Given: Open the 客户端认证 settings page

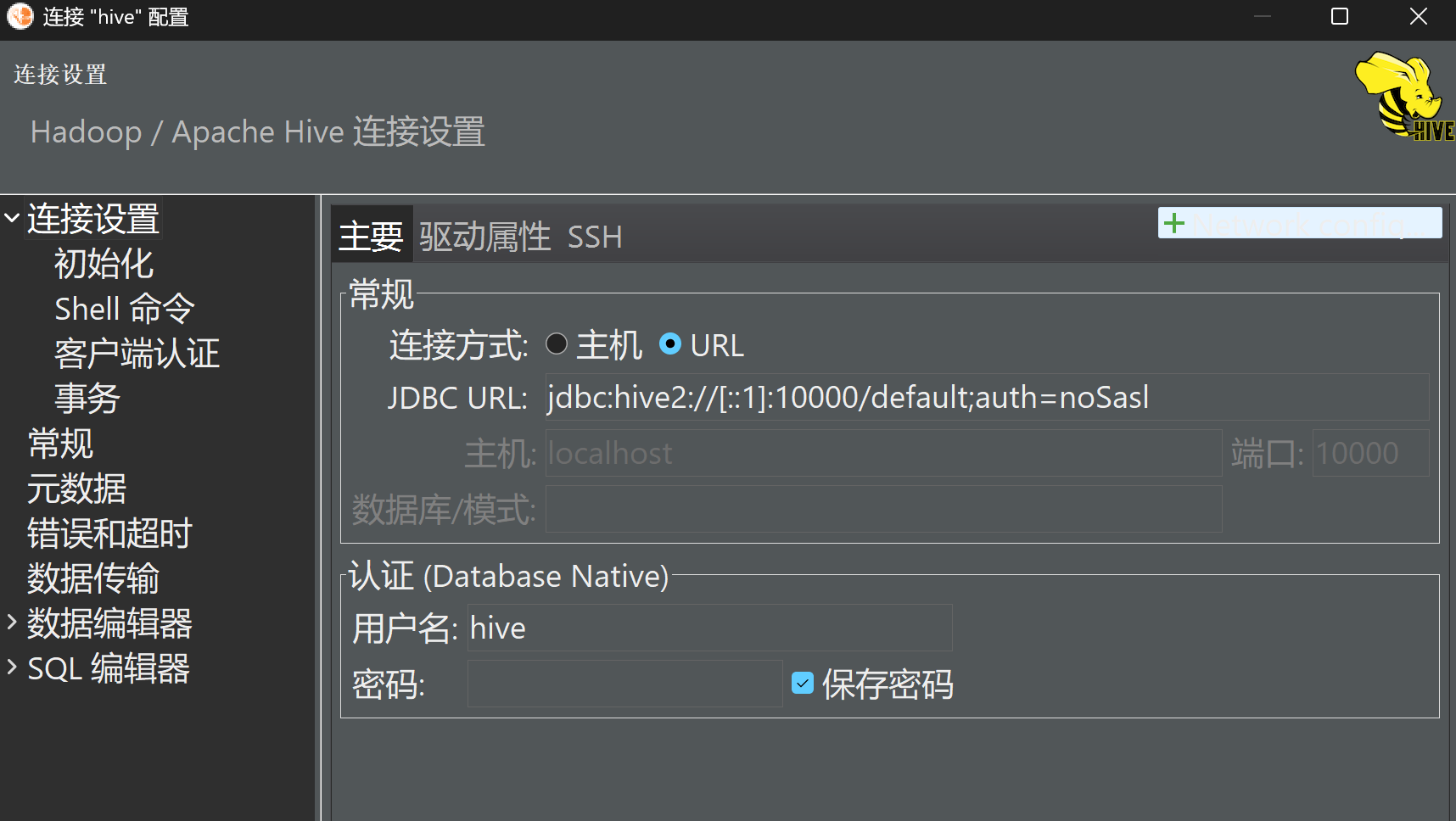Looking at the screenshot, I should coord(137,354).
